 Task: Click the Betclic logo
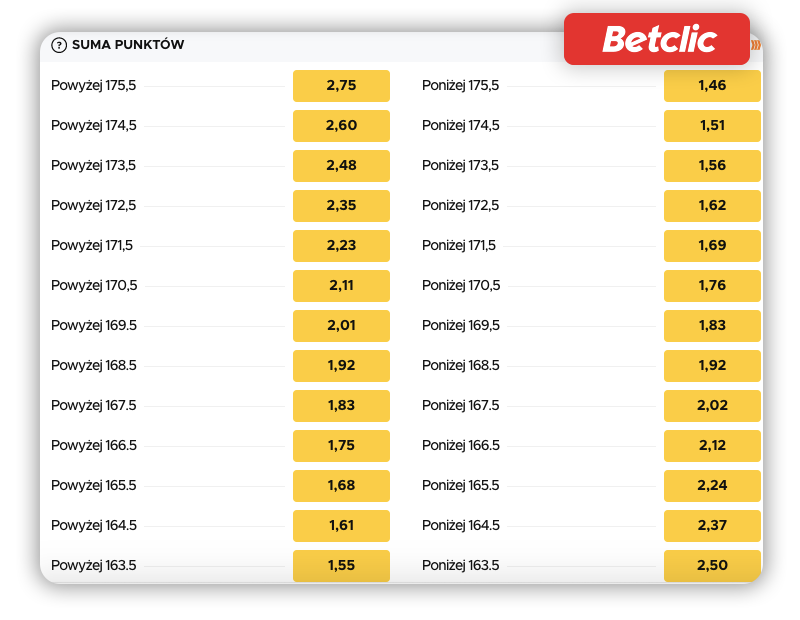click(657, 39)
